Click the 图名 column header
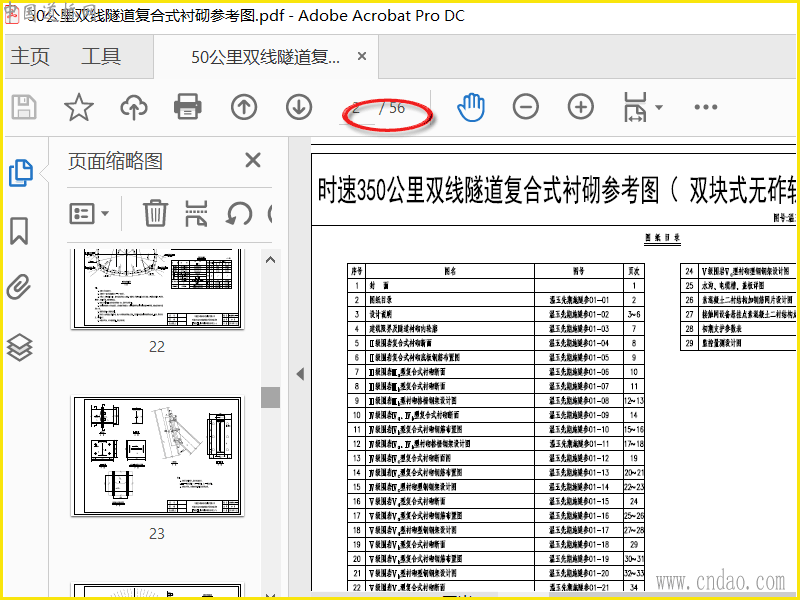The image size is (800, 600). click(450, 271)
